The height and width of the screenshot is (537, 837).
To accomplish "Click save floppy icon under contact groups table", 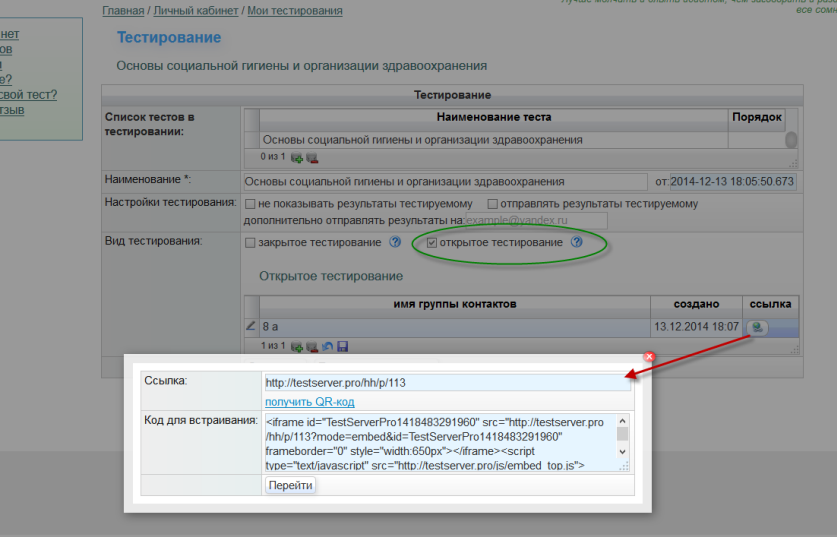I will [x=343, y=347].
